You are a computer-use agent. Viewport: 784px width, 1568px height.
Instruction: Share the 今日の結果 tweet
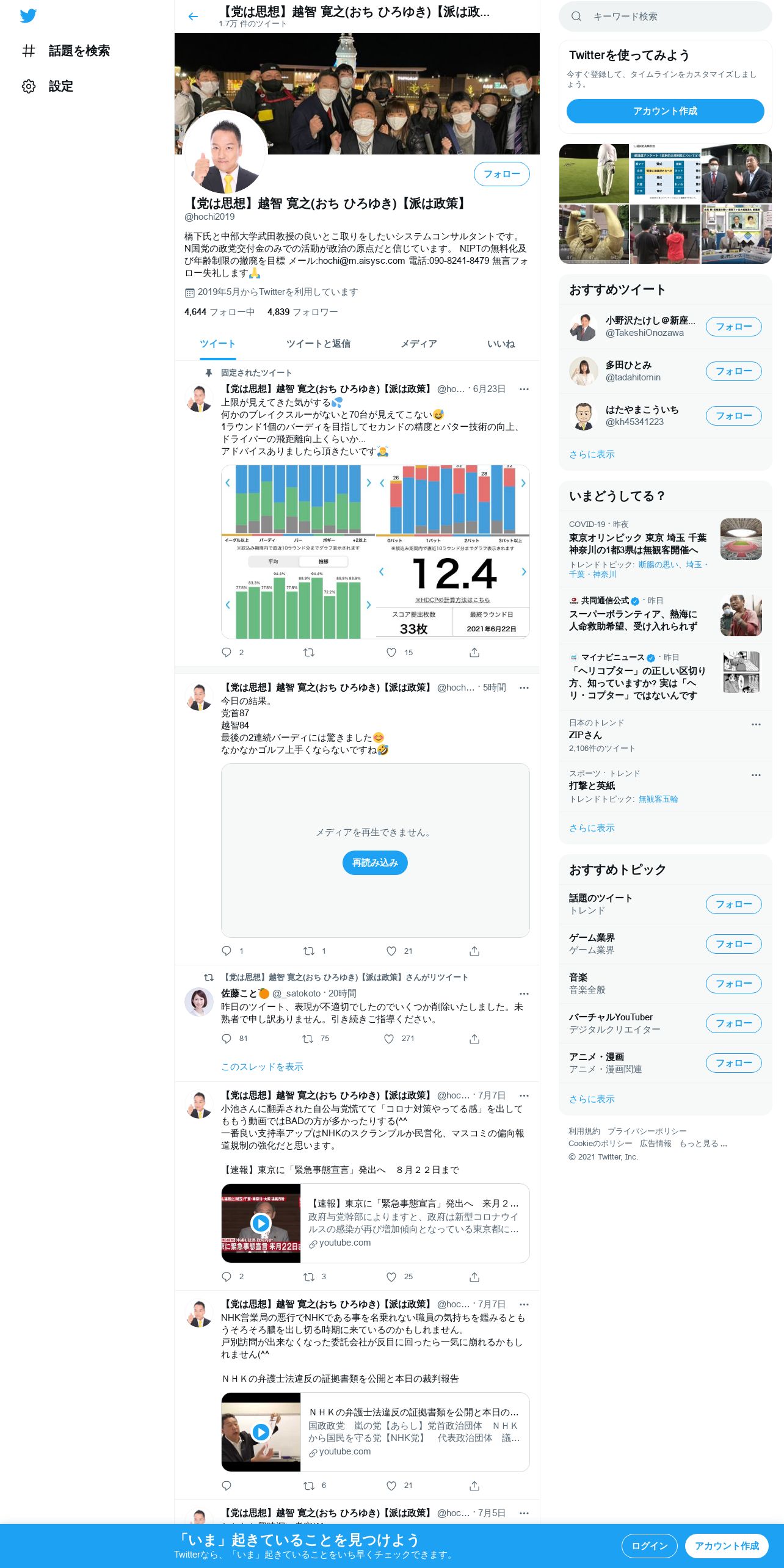pos(474,951)
